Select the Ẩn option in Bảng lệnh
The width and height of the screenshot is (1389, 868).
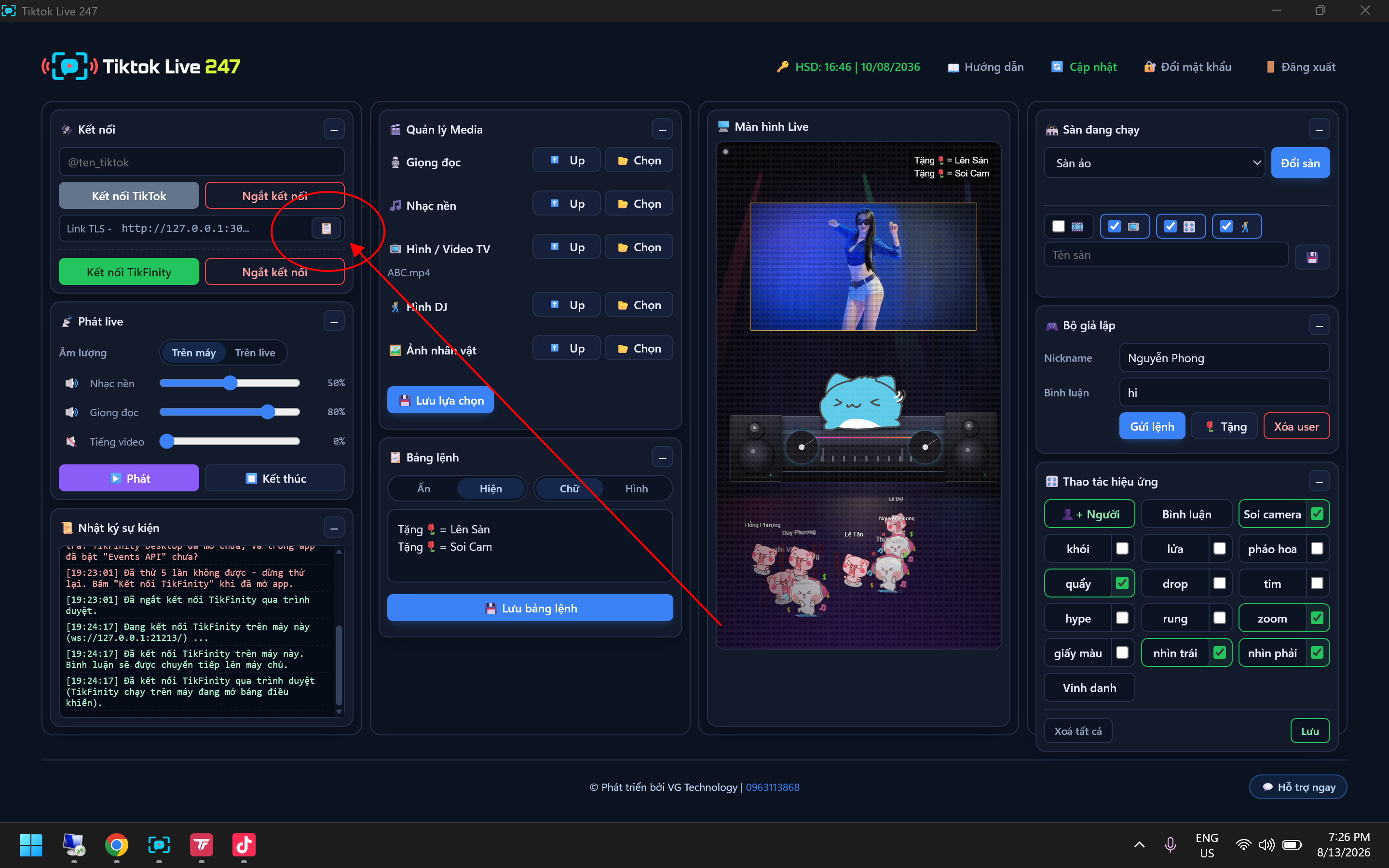pos(423,488)
